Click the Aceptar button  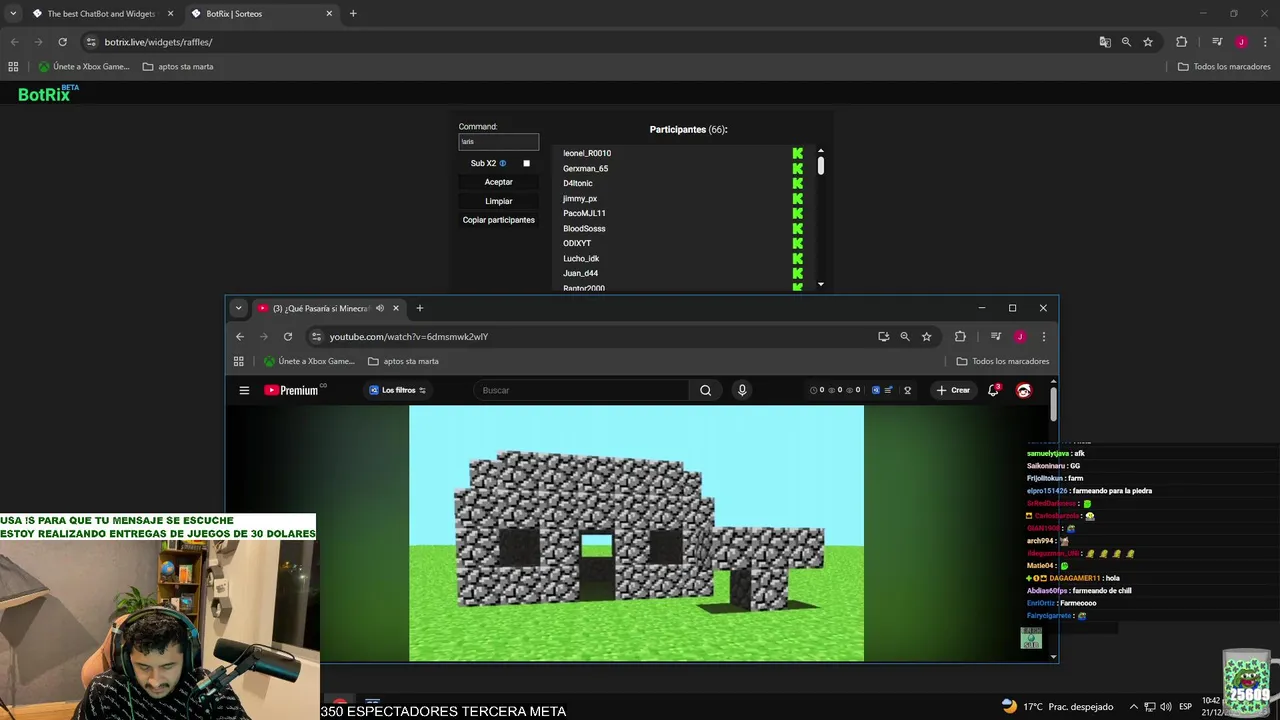click(x=498, y=182)
